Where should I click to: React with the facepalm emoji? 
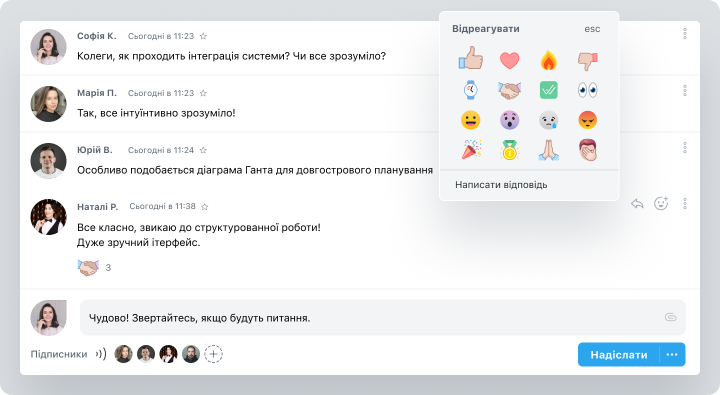[x=588, y=150]
